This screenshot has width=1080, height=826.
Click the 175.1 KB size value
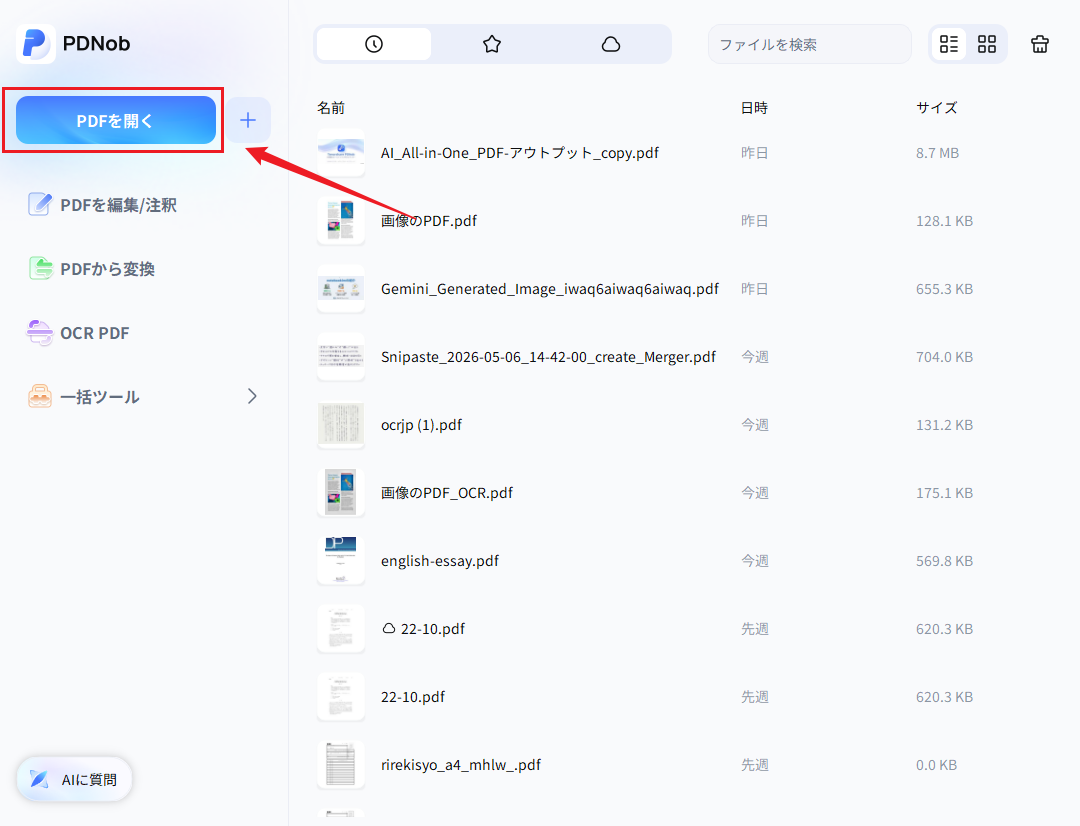(x=944, y=493)
